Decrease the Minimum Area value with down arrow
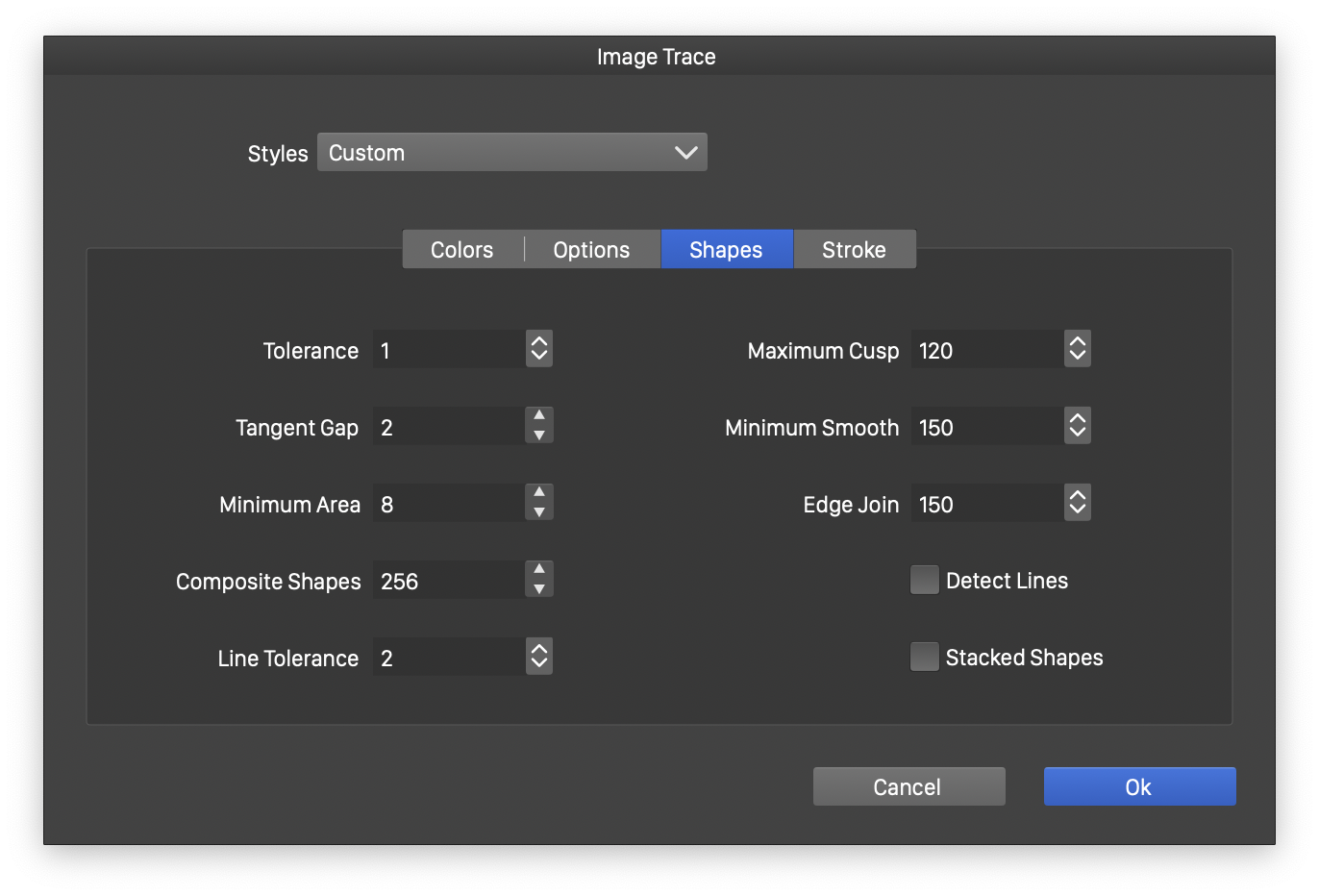Image resolution: width=1319 pixels, height=896 pixels. (x=539, y=512)
